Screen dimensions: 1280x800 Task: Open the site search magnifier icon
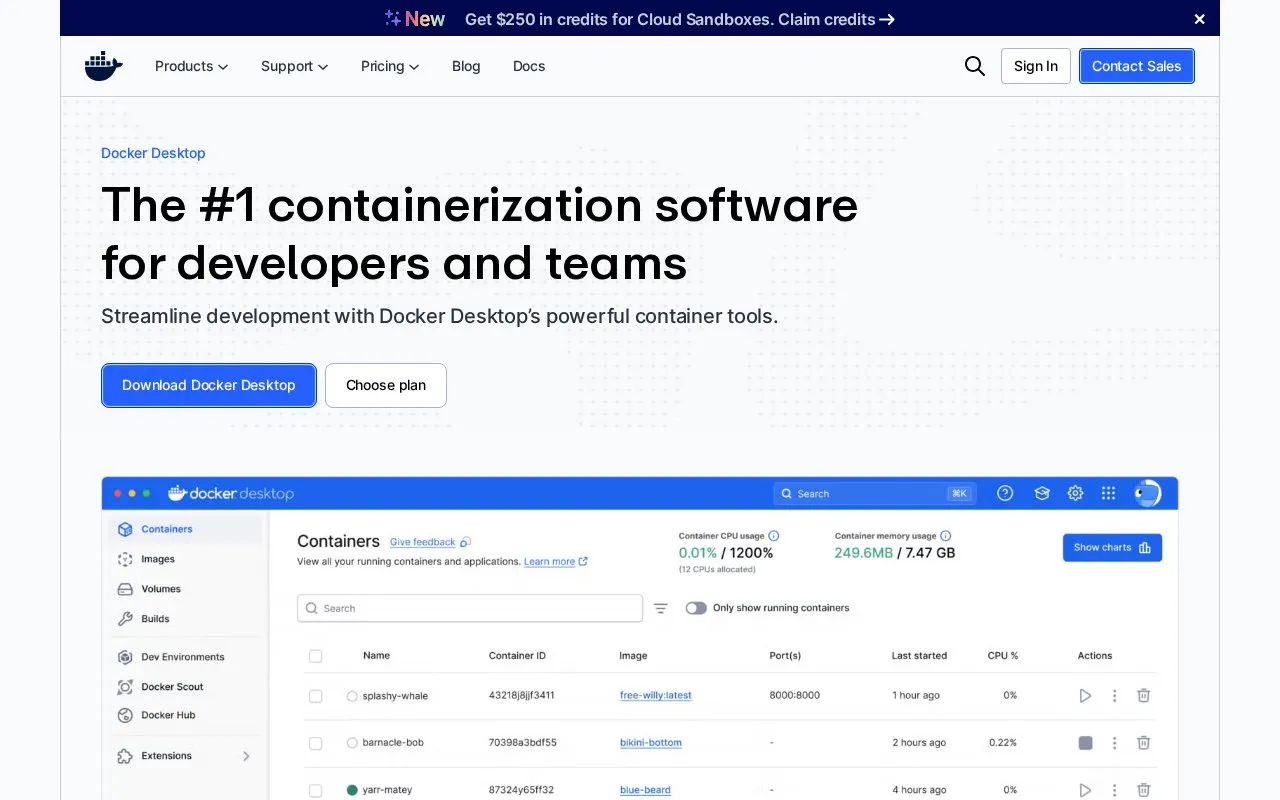click(975, 66)
